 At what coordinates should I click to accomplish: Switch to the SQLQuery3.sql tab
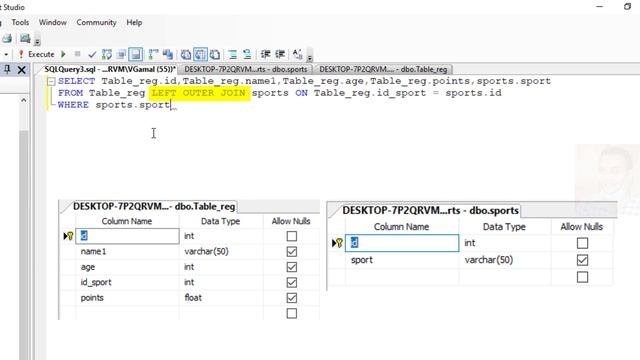(109, 69)
